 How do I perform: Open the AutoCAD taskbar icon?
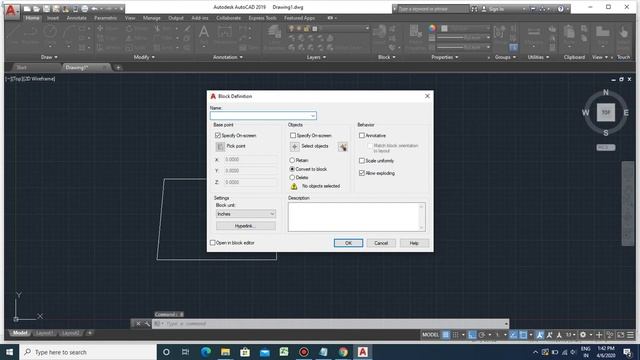[x=362, y=352]
